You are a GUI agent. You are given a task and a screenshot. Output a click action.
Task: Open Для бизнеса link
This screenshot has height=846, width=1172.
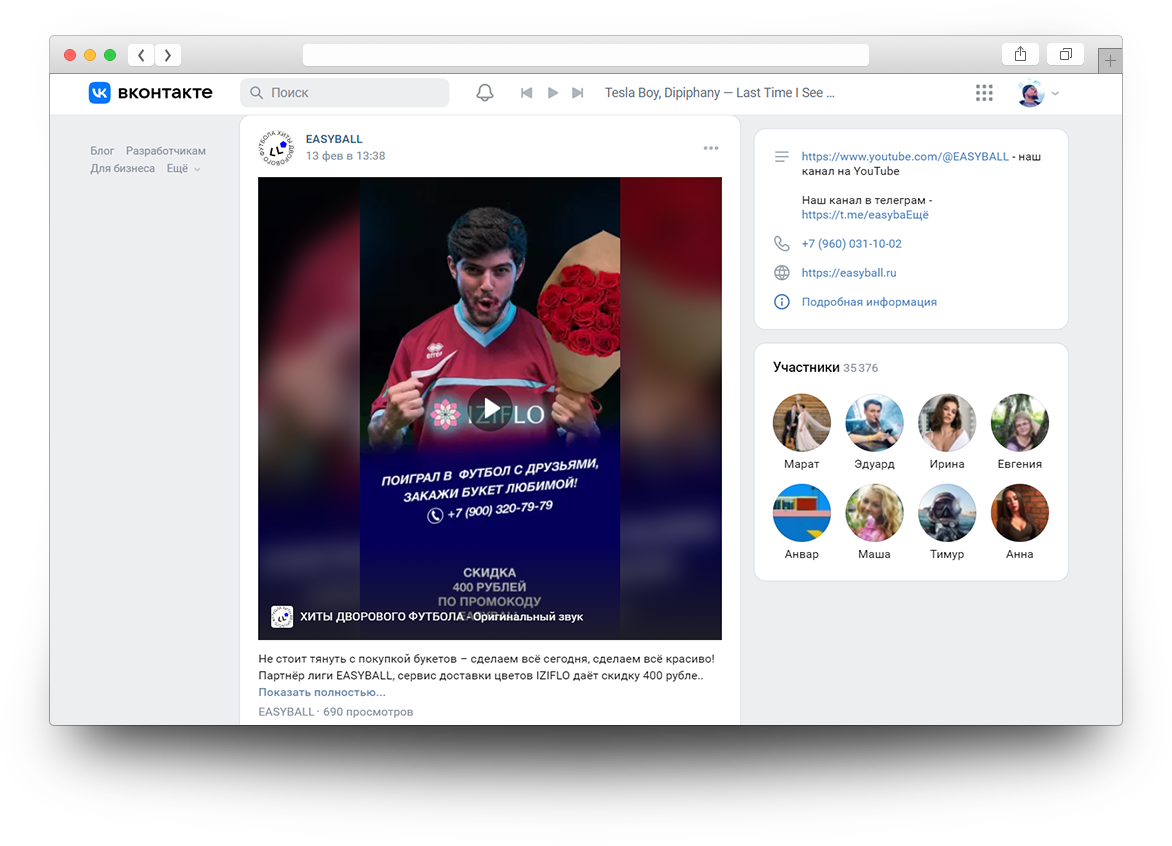point(123,168)
